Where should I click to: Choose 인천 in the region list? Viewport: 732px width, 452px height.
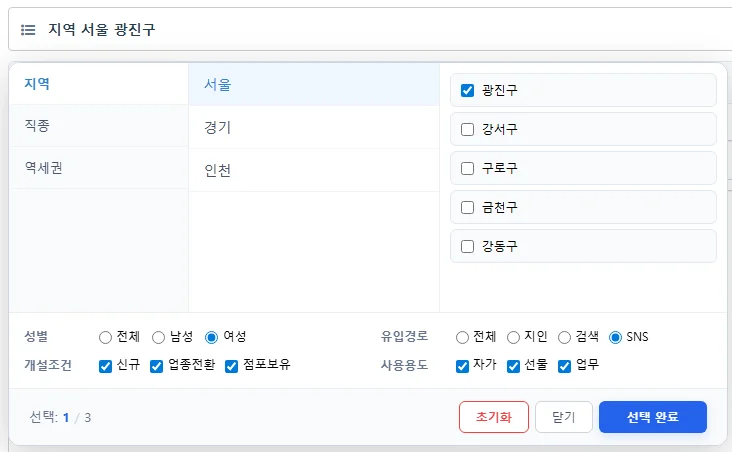click(314, 170)
